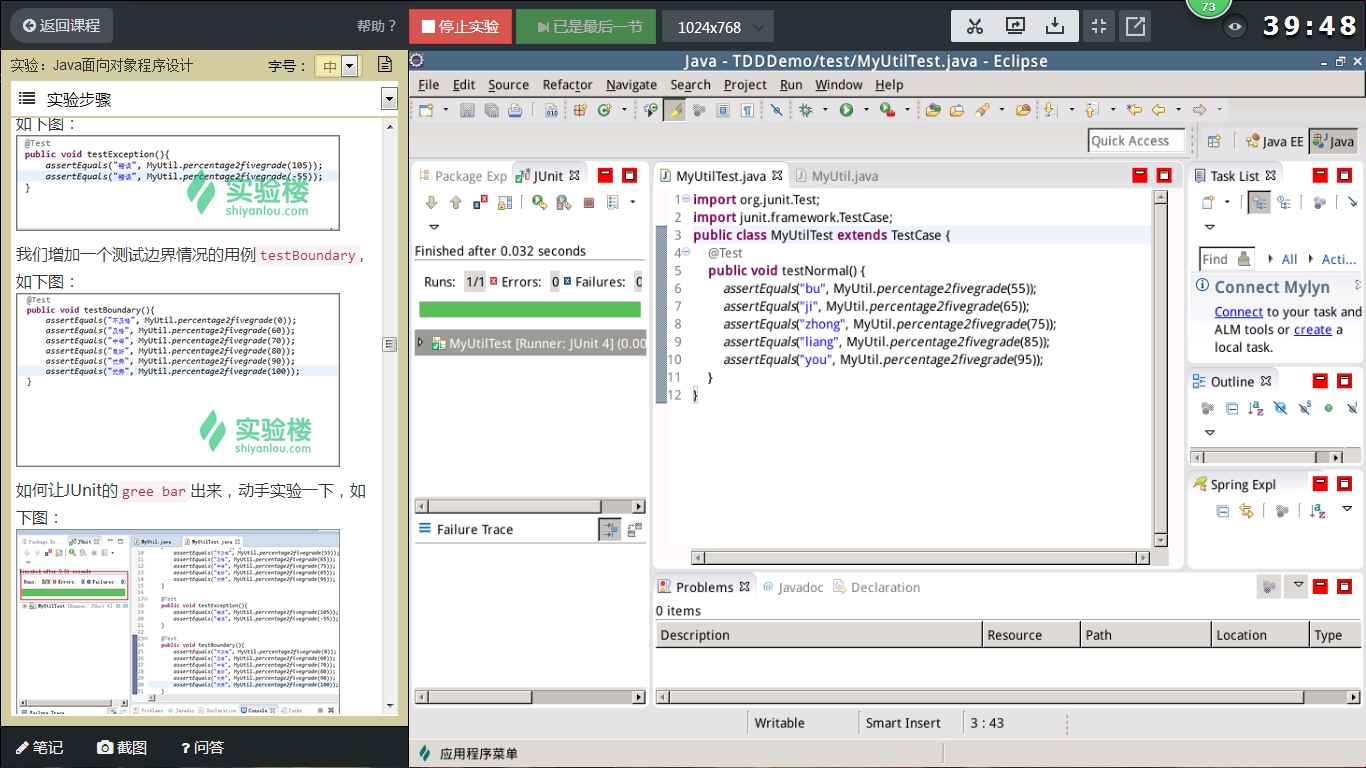Click Last Edit Location arrow icon

click(1134, 110)
